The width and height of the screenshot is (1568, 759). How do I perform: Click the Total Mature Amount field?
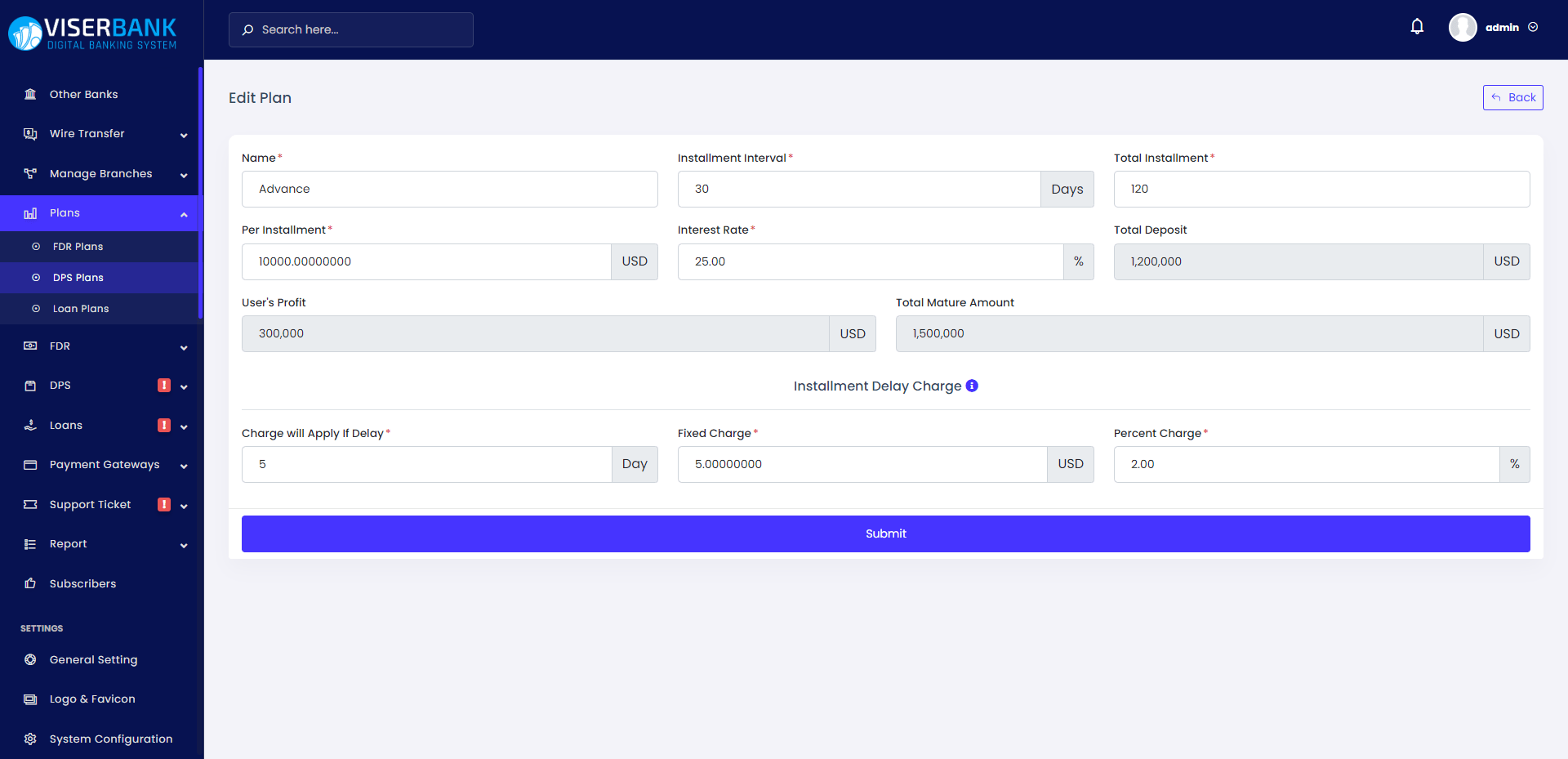[x=1190, y=333]
